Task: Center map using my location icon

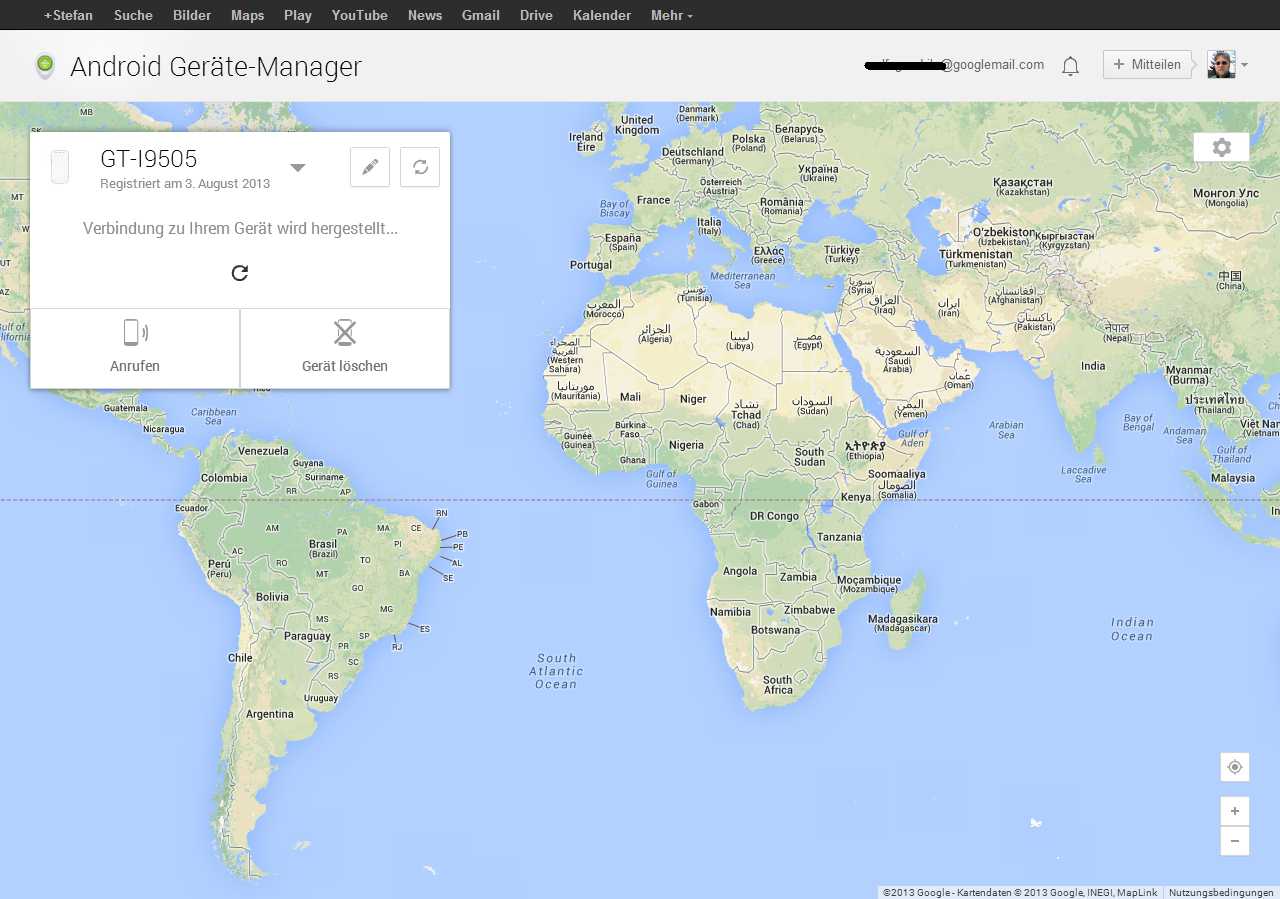Action: tap(1235, 767)
